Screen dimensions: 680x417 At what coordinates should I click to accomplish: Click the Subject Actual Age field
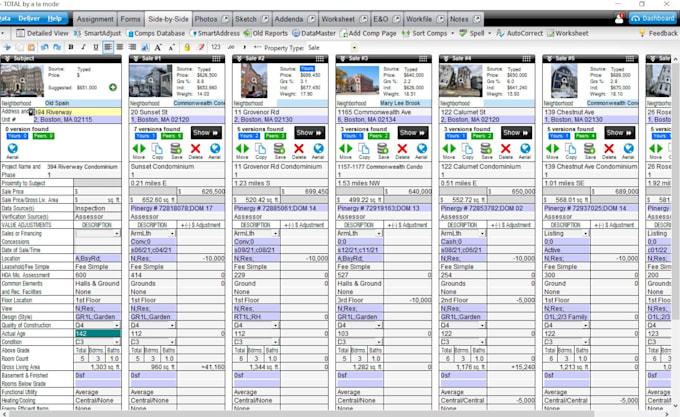pos(98,334)
